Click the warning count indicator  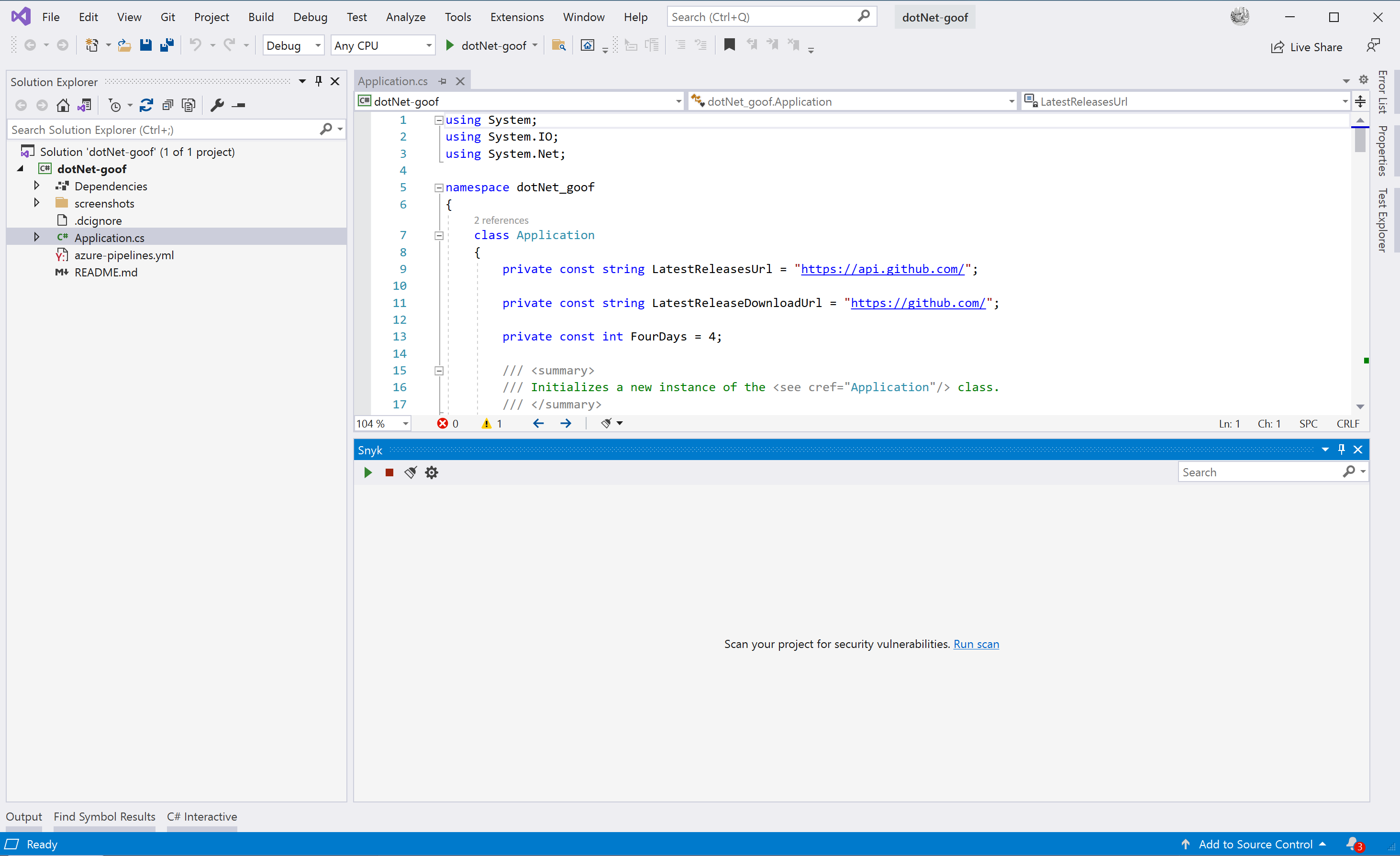point(491,423)
